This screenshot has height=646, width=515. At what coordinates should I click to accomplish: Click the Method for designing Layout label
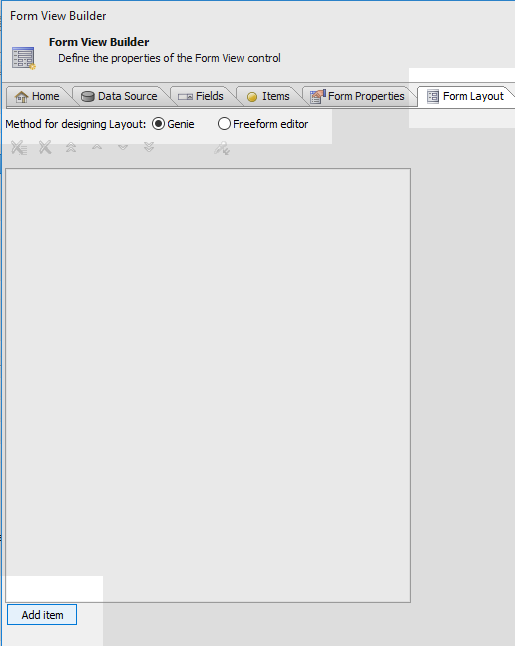tap(76, 124)
